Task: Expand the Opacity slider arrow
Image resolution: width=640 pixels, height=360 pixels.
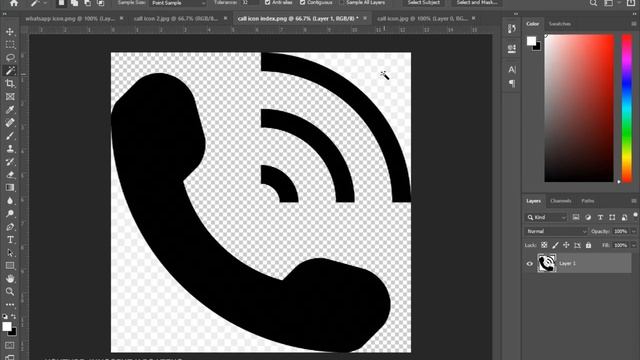Action: coord(633,231)
